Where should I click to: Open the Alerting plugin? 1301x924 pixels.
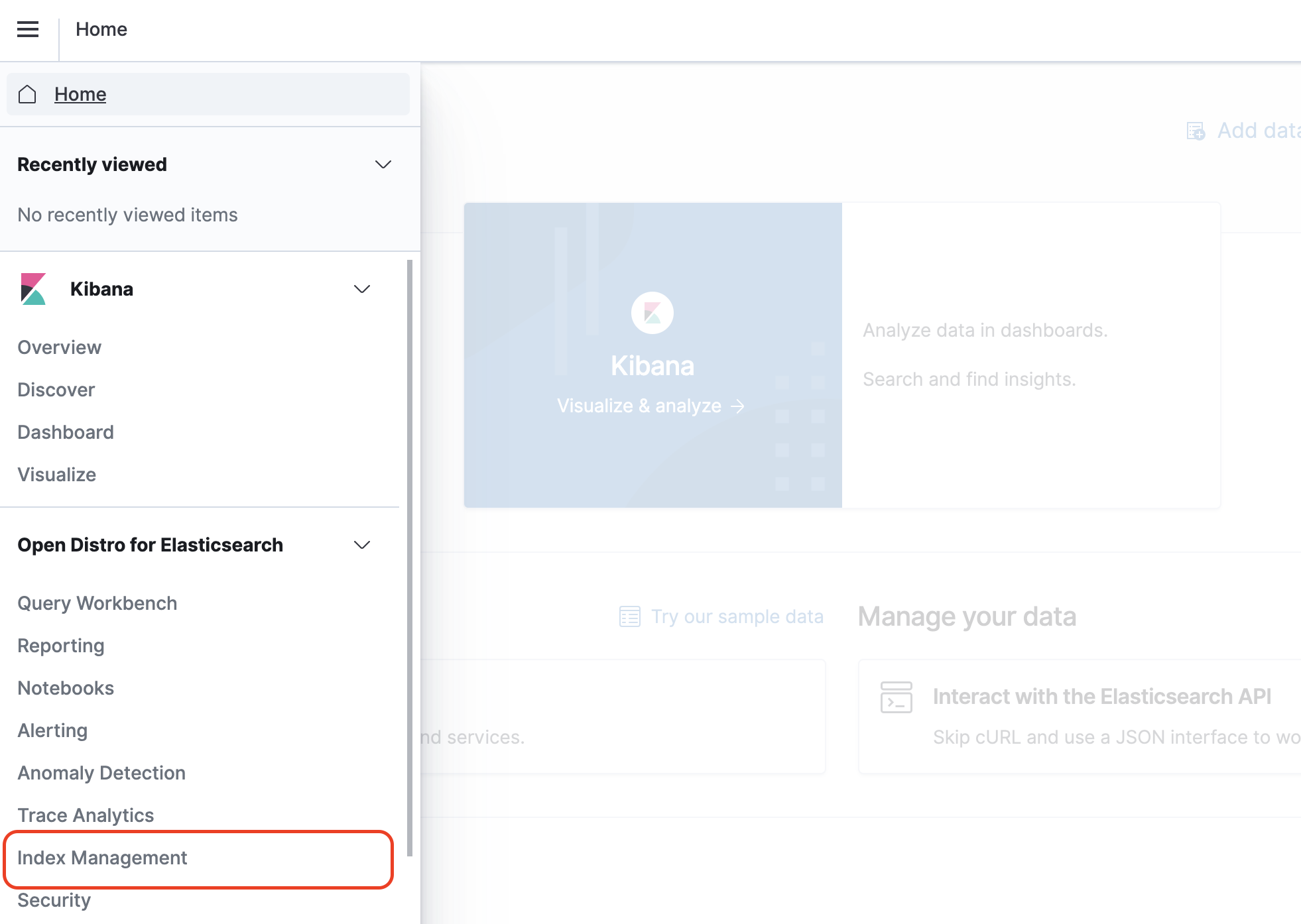coord(52,730)
